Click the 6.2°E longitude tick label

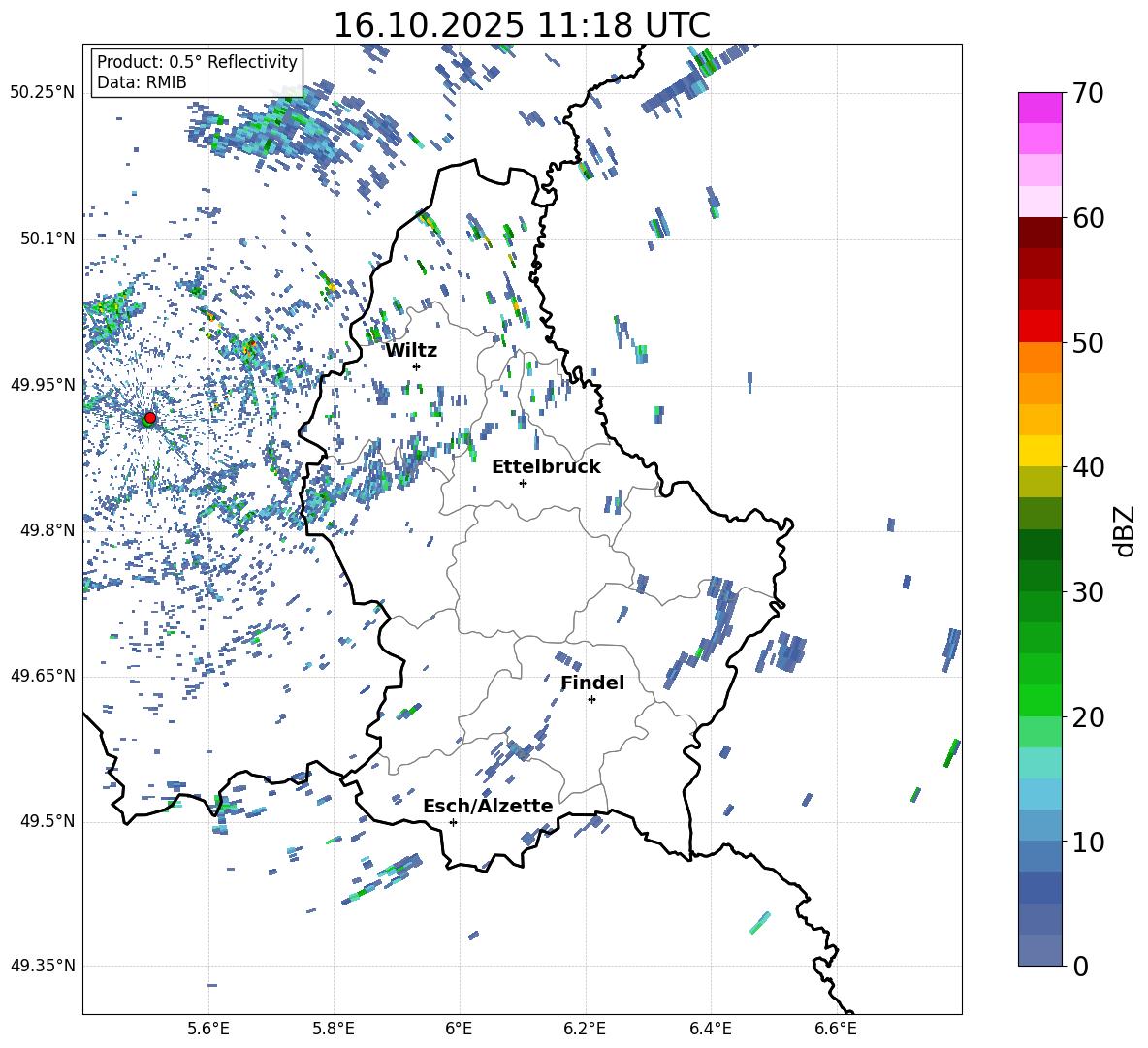coord(585,1028)
